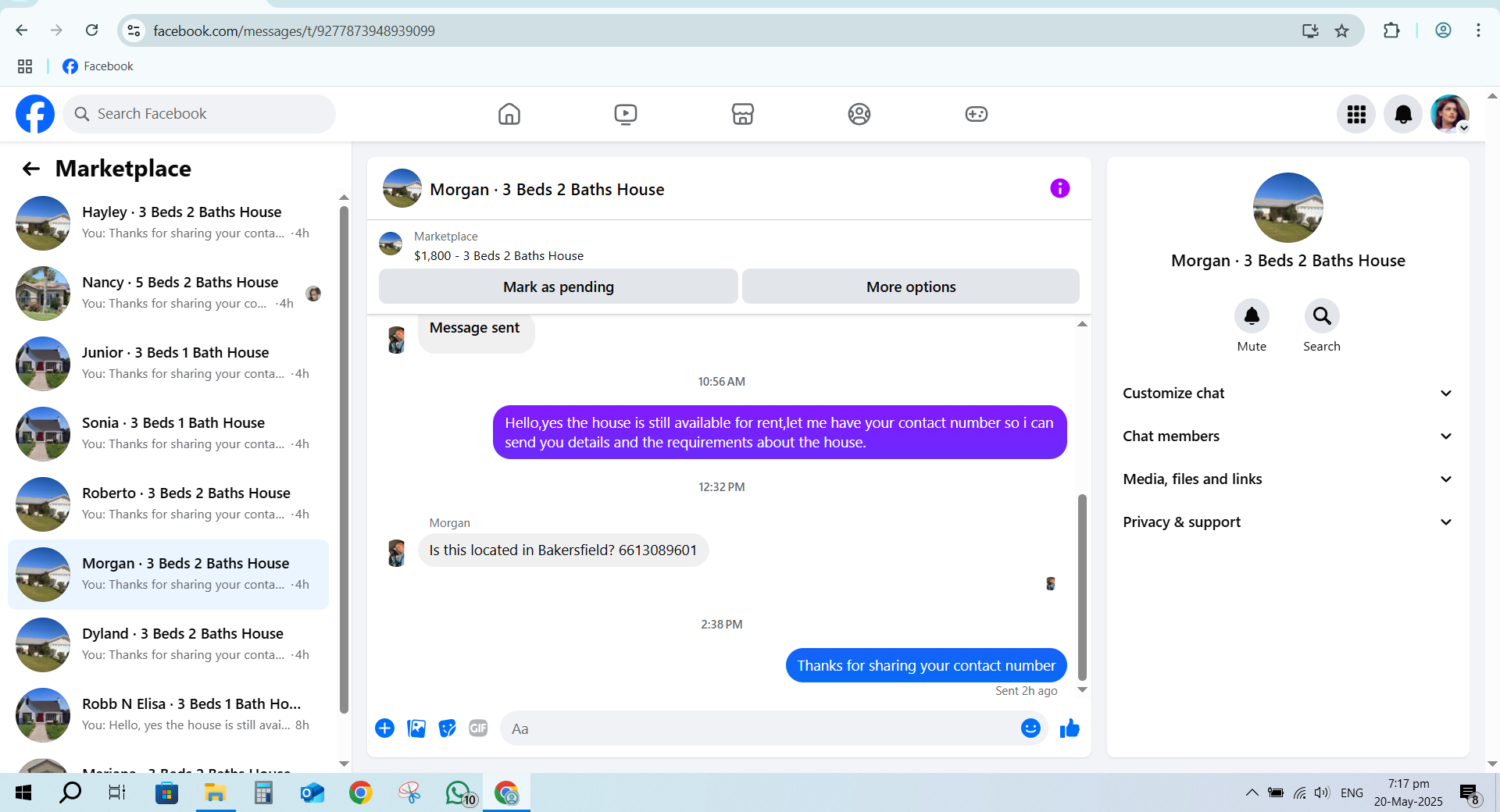Open Chrome profile icon in toolbar
This screenshot has width=1500, height=812.
coord(1443,30)
